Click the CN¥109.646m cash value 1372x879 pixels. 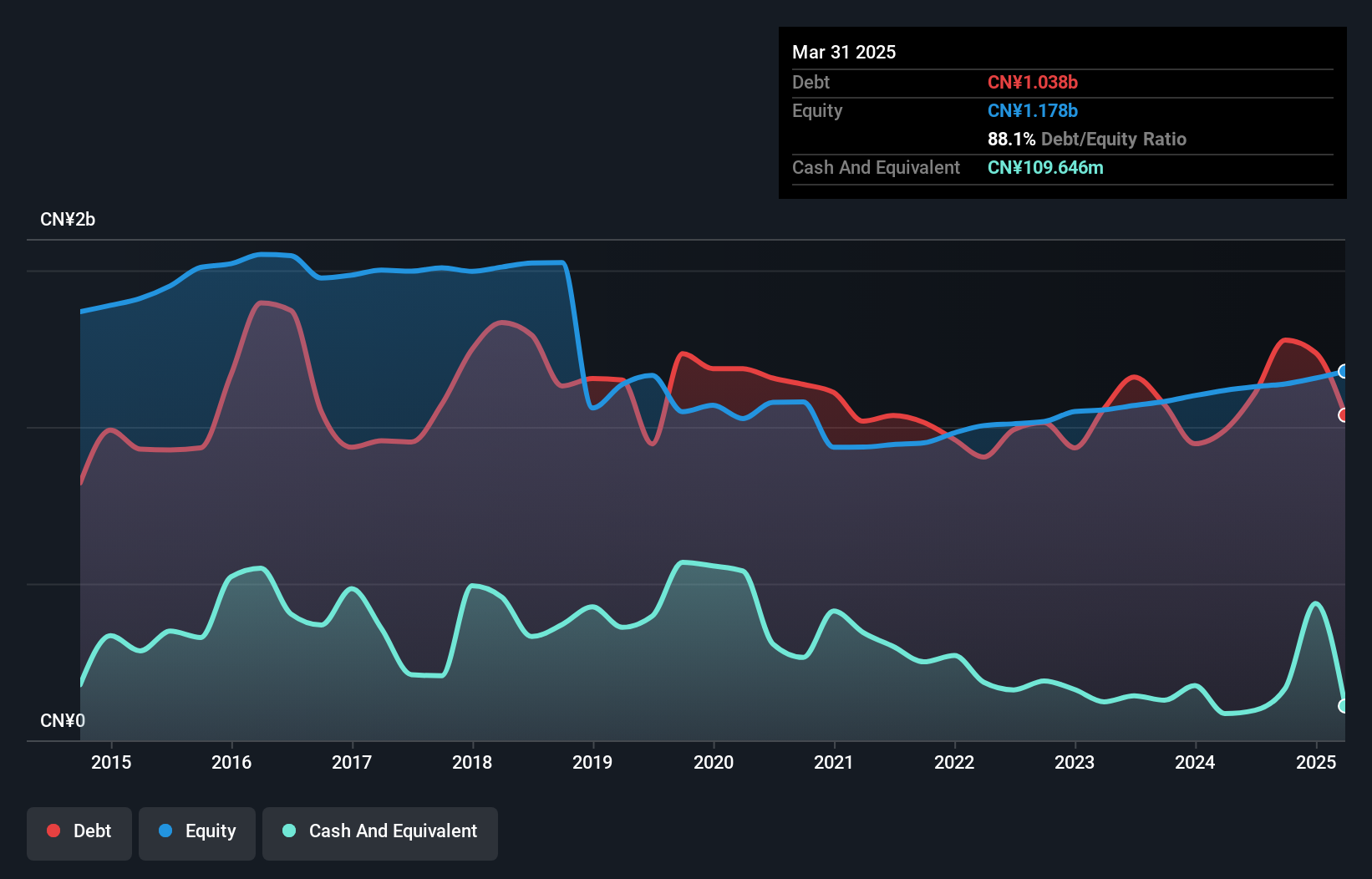click(1045, 167)
